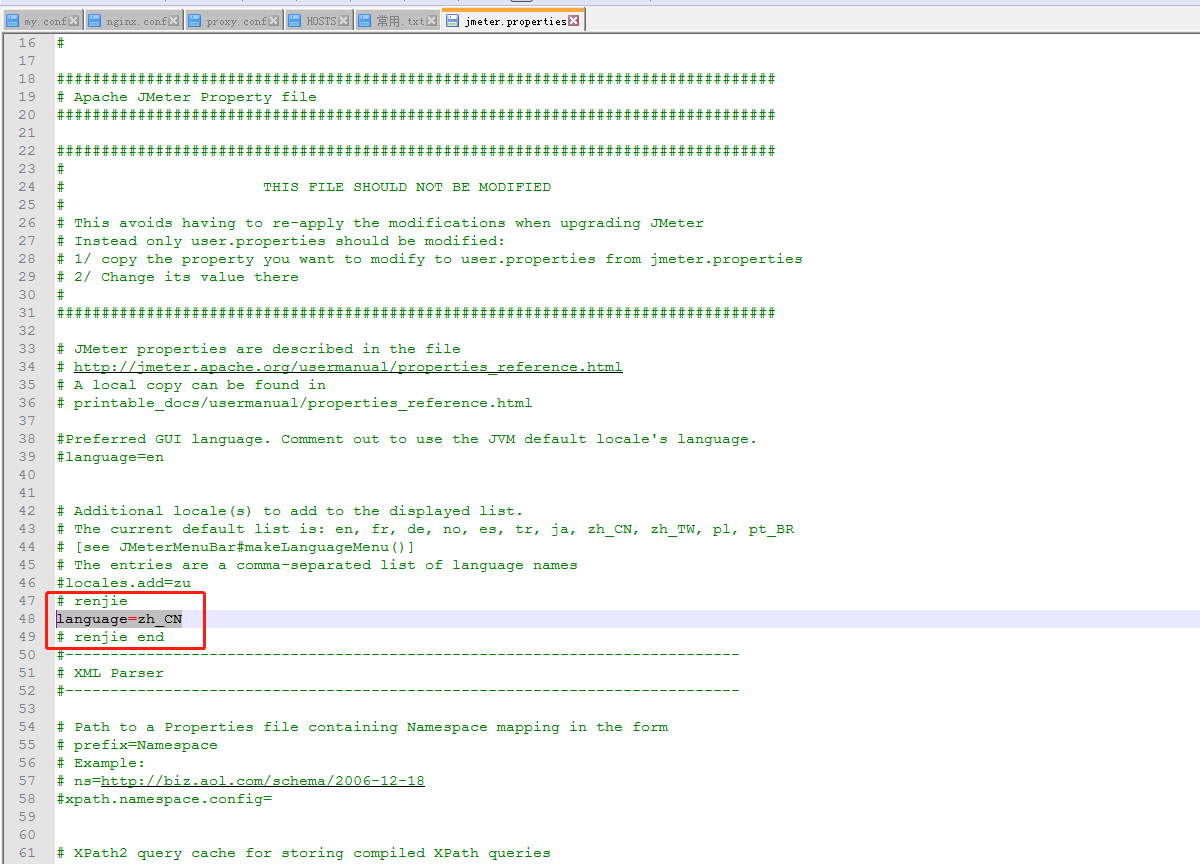Place cursor on language=zh_CN line
Image resolution: width=1200 pixels, height=864 pixels.
pos(120,619)
